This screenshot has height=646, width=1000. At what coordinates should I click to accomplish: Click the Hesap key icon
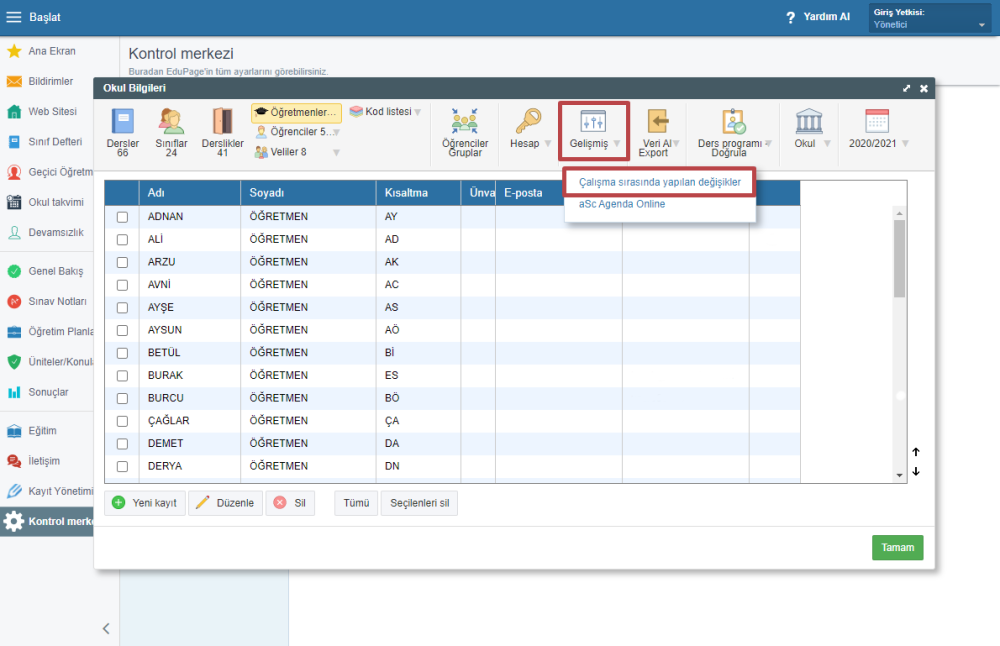click(527, 122)
